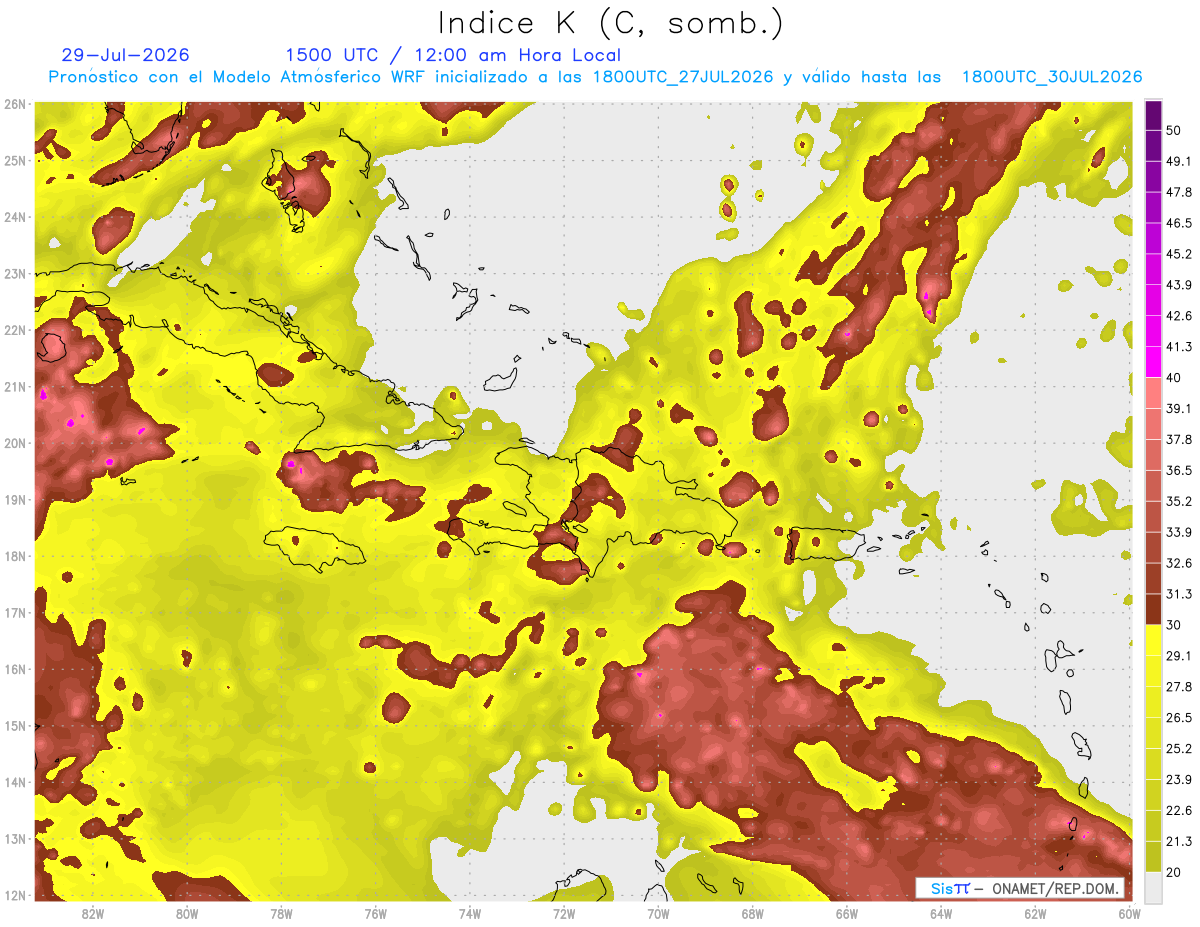The width and height of the screenshot is (1200, 927).
Task: Click the colorbar value "42.6"
Action: click(x=1179, y=316)
